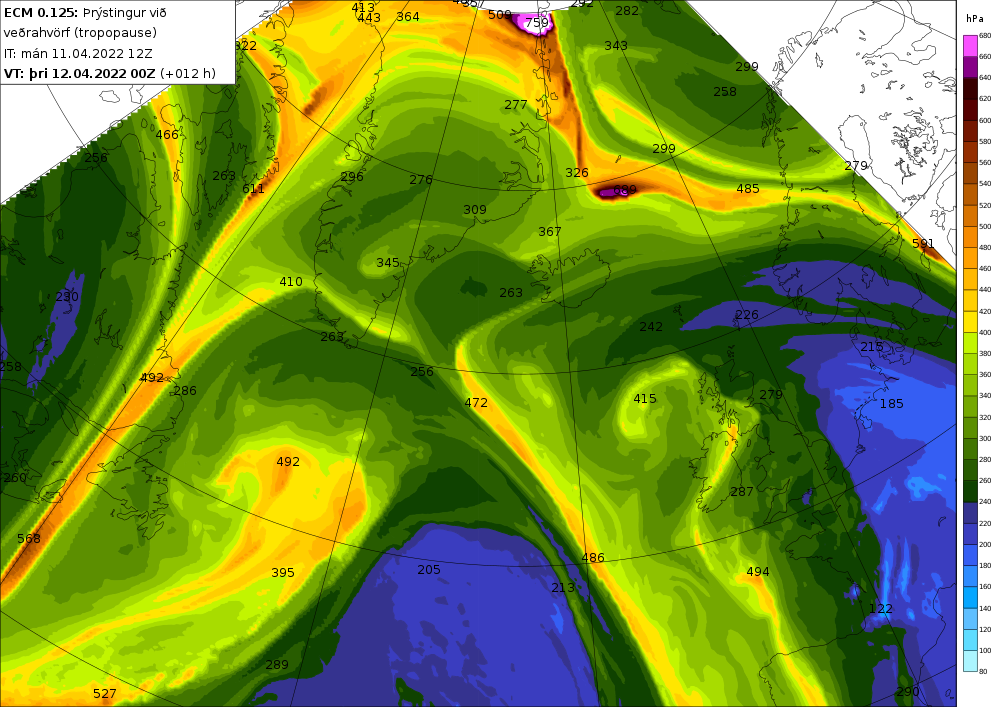
Task: Click the '689' value in purple spot
Action: [624, 190]
